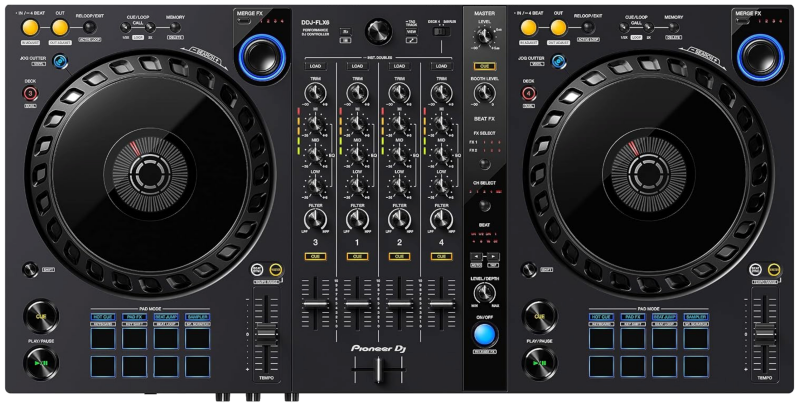Click the Beat FX beat right arrow

(492, 256)
